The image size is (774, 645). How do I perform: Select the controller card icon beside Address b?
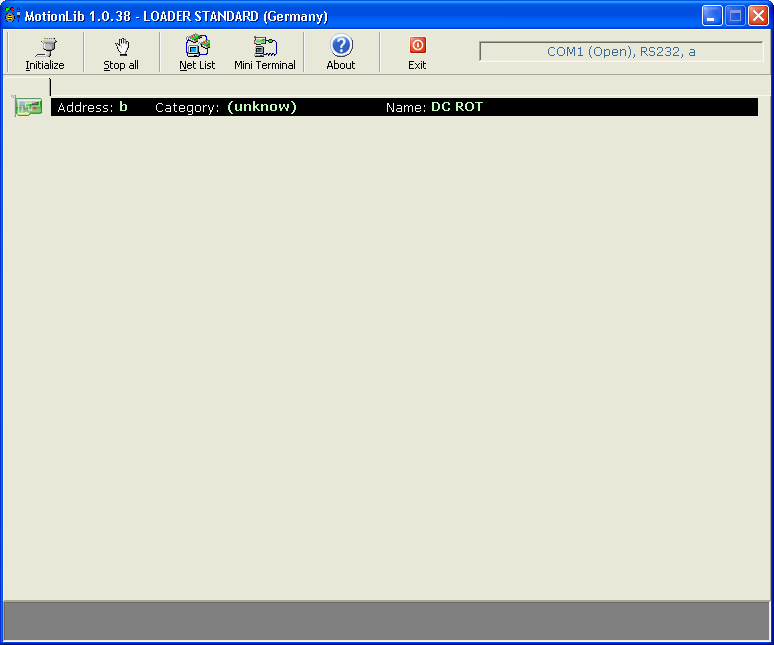pos(27,106)
